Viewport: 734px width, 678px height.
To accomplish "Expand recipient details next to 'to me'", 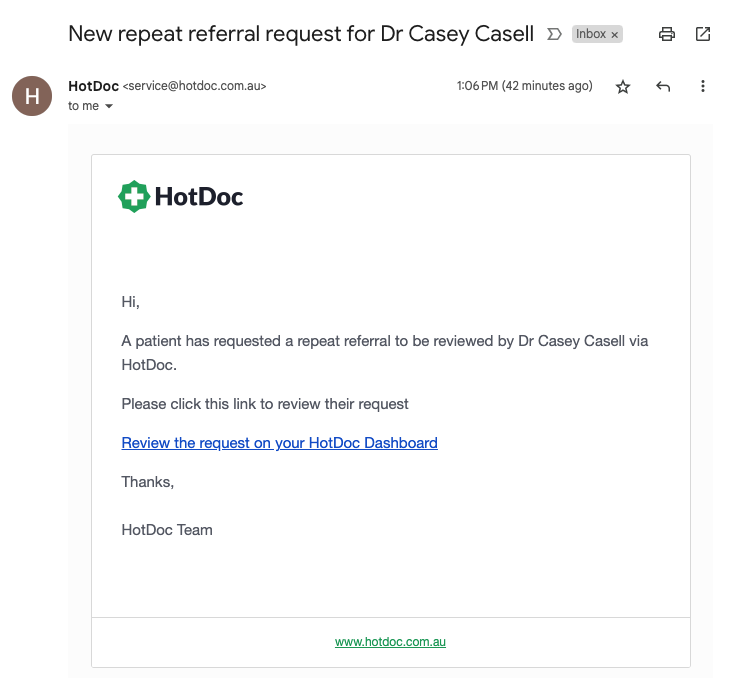I will (x=109, y=106).
